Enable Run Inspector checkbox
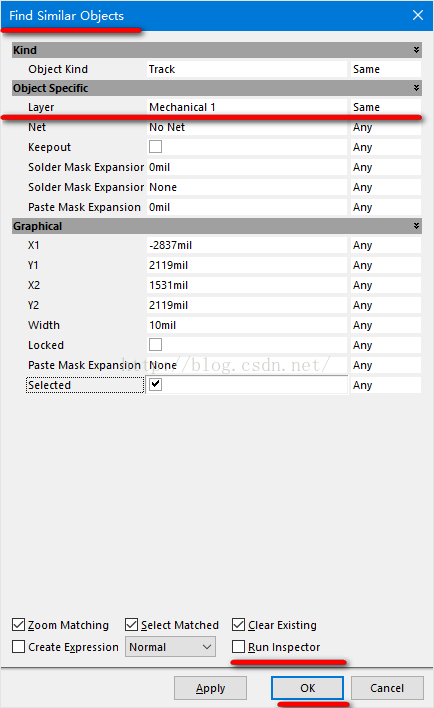 point(238,647)
